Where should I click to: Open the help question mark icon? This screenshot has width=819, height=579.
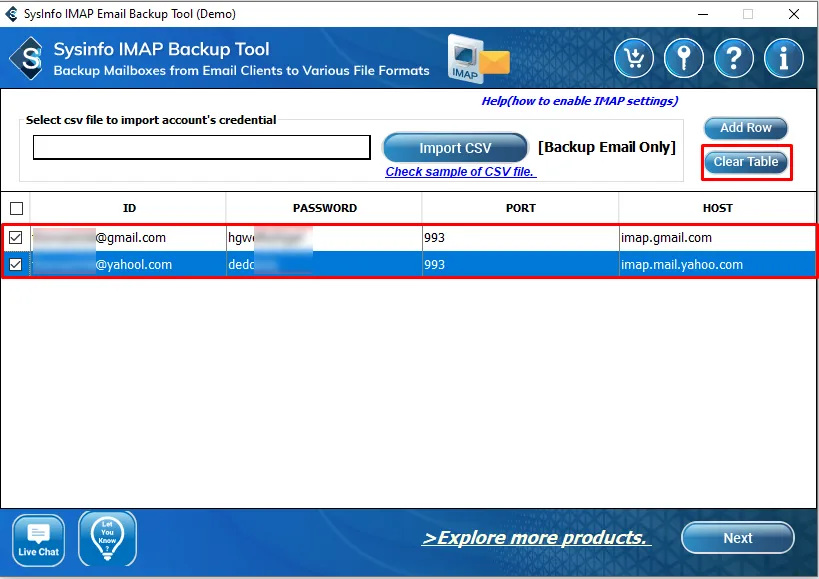734,58
